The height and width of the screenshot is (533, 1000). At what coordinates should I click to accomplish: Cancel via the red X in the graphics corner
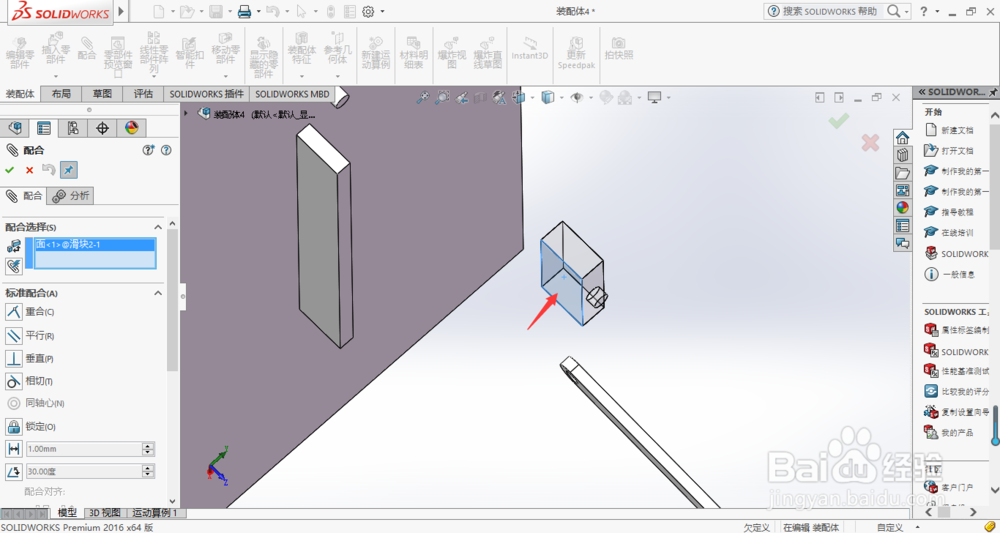(870, 142)
